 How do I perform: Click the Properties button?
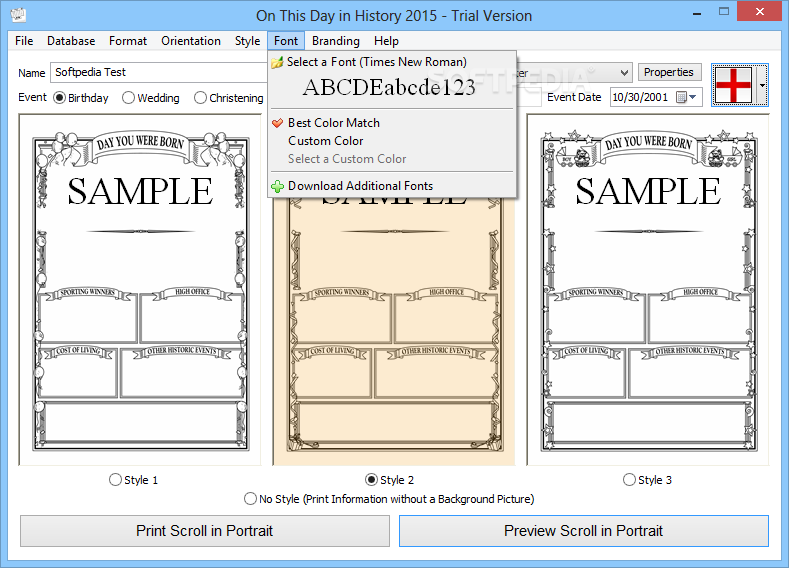click(x=669, y=72)
